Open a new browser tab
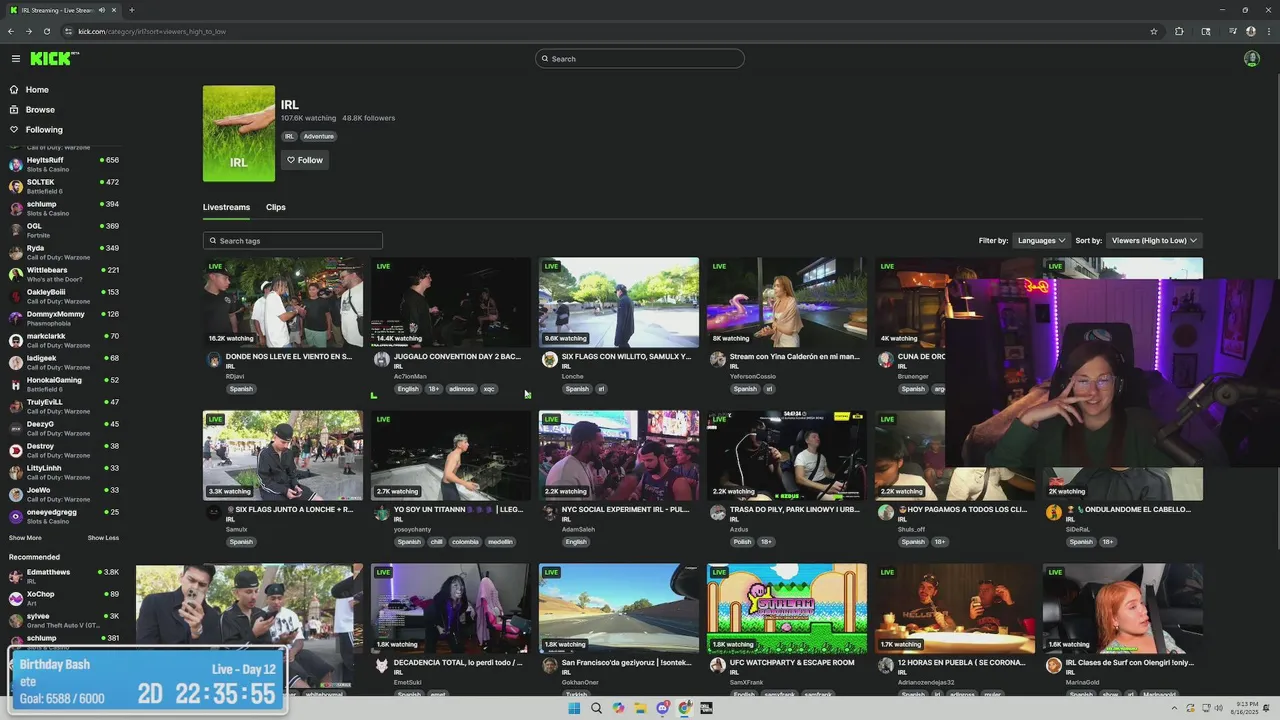Image resolution: width=1280 pixels, height=720 pixels. tap(131, 10)
